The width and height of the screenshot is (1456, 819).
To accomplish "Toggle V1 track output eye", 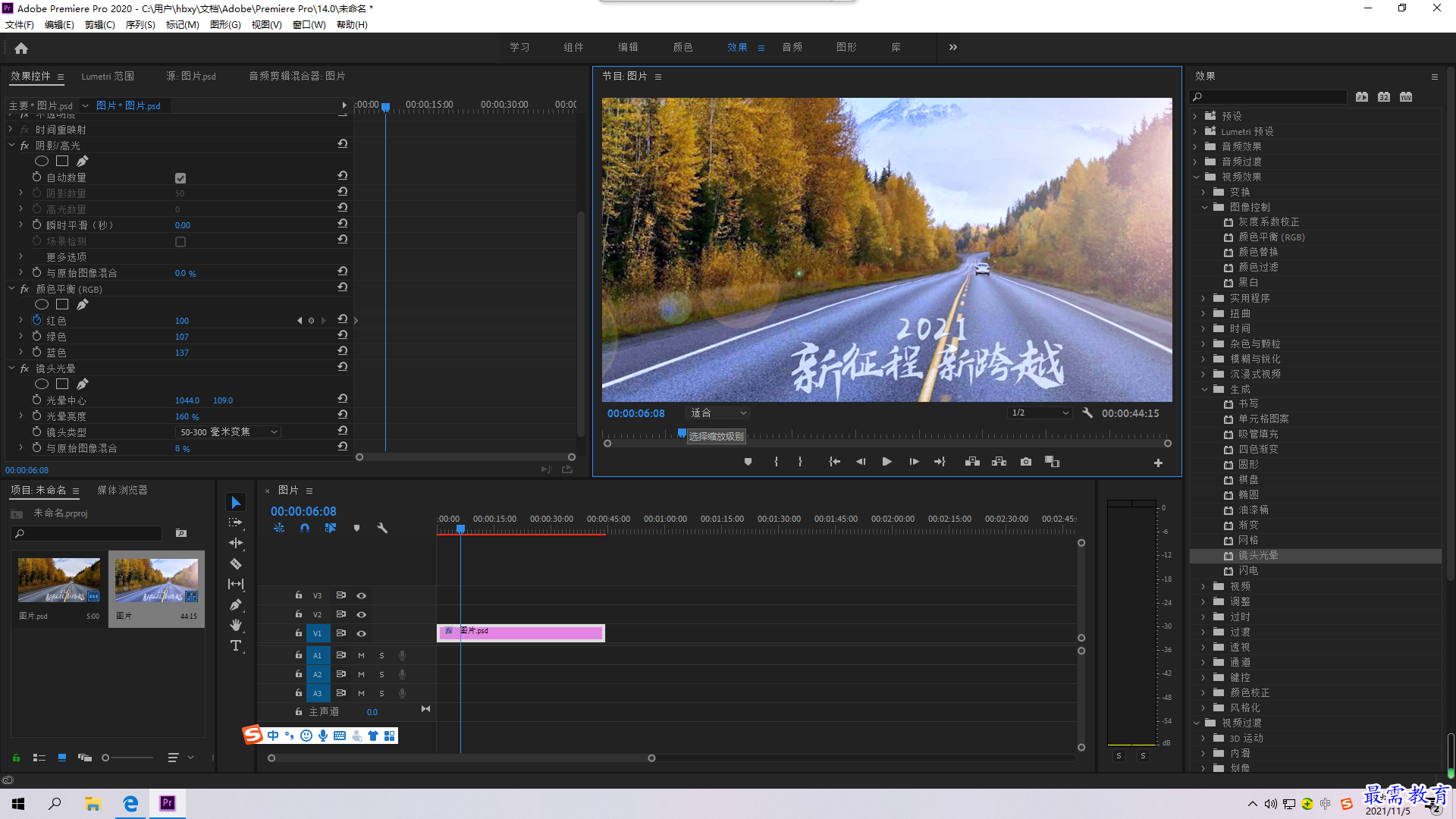I will [x=362, y=633].
